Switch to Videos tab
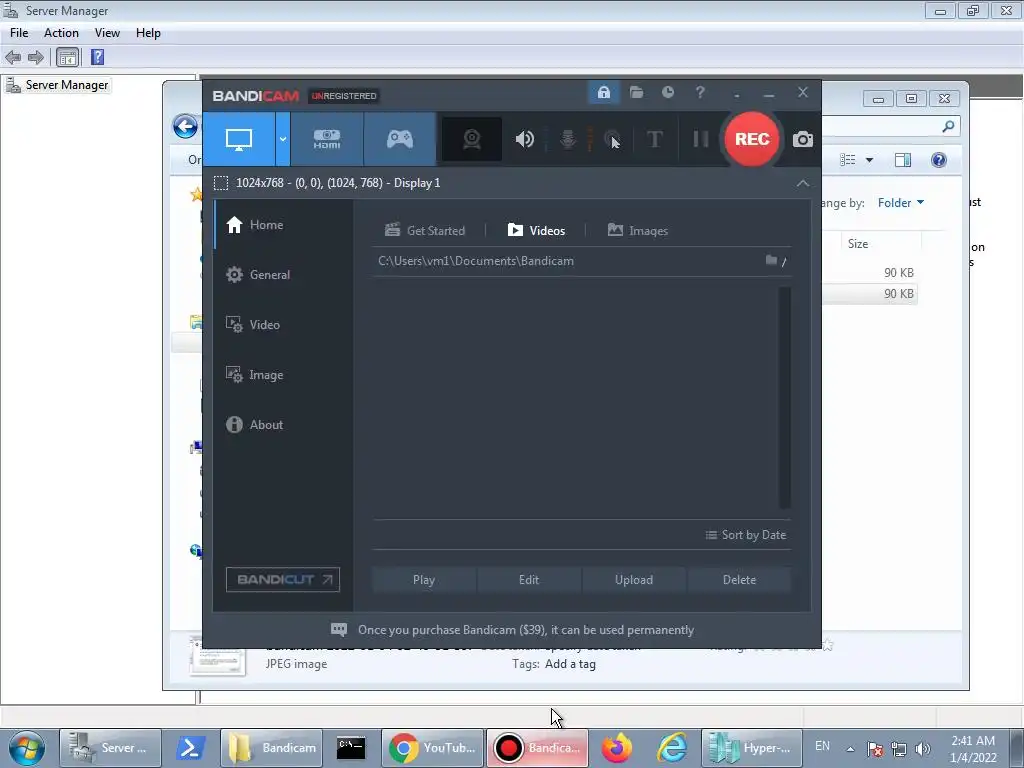This screenshot has width=1024, height=768. point(536,231)
